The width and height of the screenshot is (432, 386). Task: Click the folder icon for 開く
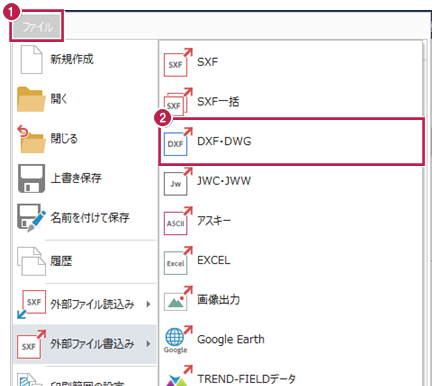click(31, 99)
